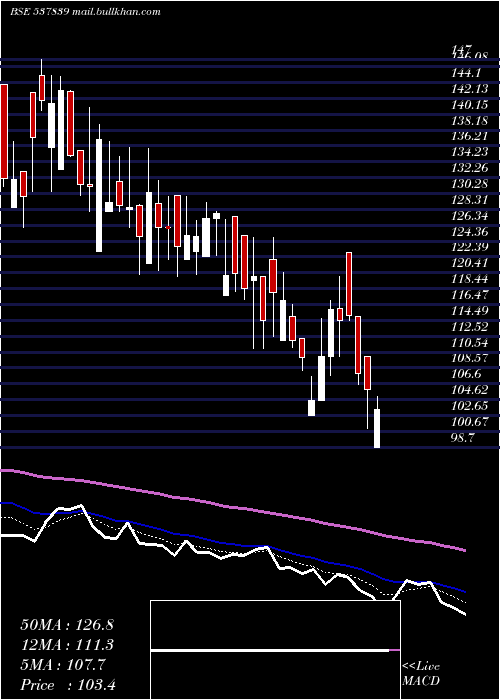Image resolution: width=500 pixels, height=700 pixels.
Task: Click the 124.36 price axis label
Action: click(x=470, y=232)
